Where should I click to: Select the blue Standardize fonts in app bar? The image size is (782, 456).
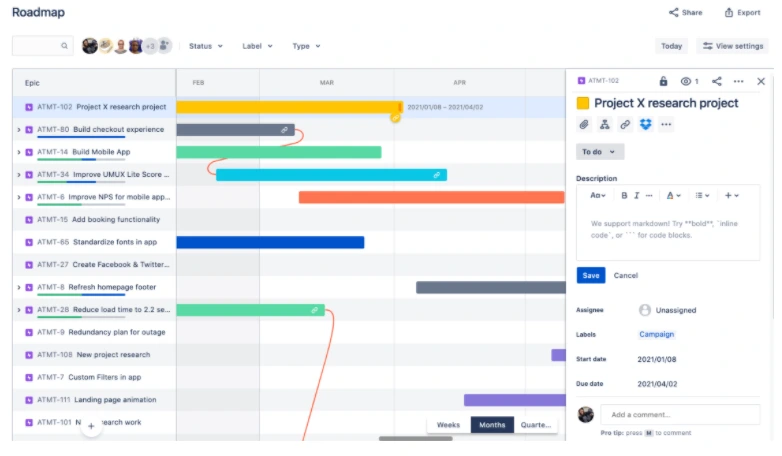pos(270,242)
